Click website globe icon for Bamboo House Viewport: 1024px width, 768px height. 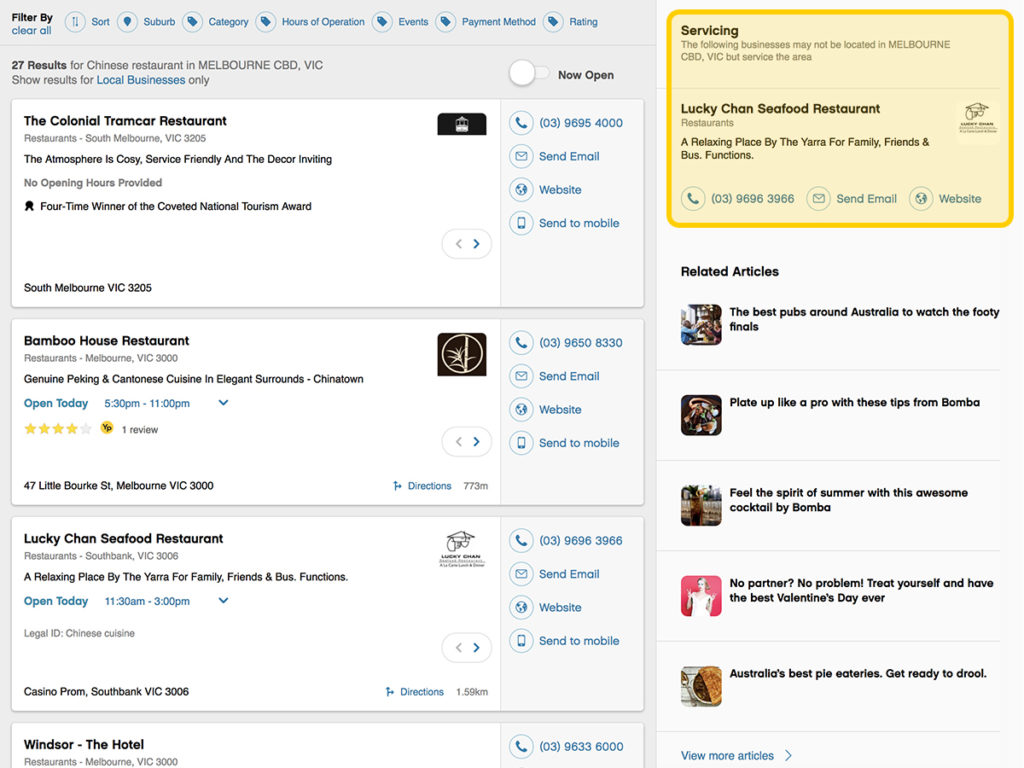tap(521, 409)
